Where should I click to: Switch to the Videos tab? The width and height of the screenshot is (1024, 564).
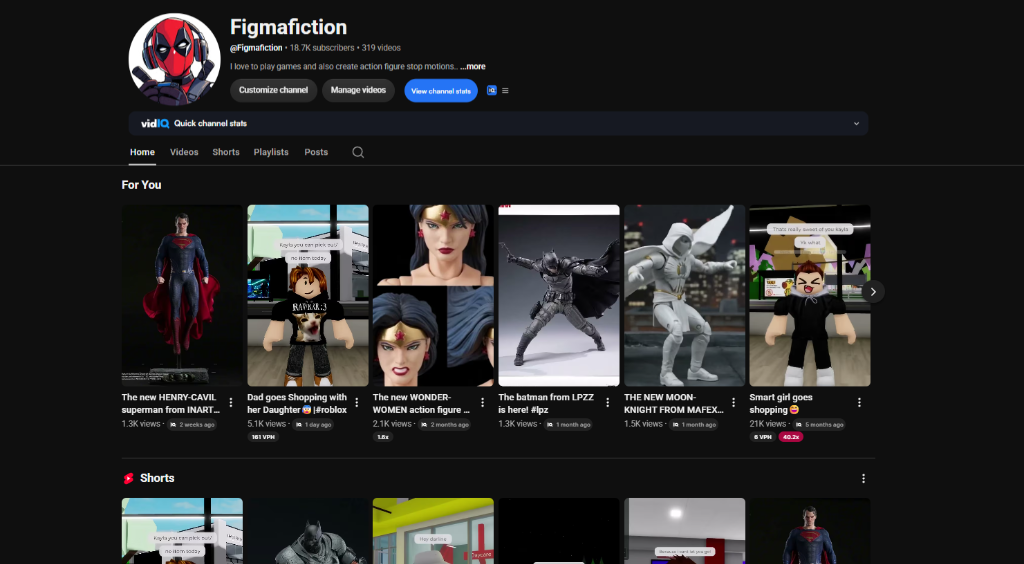184,152
